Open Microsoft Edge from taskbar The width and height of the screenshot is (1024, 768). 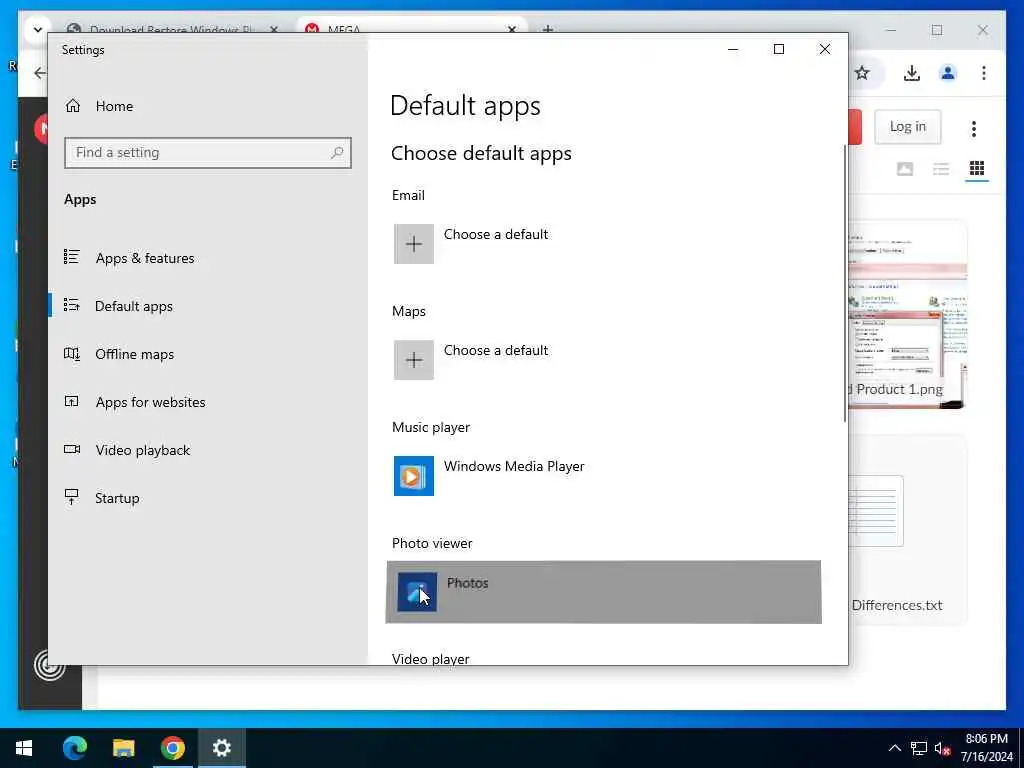click(74, 748)
